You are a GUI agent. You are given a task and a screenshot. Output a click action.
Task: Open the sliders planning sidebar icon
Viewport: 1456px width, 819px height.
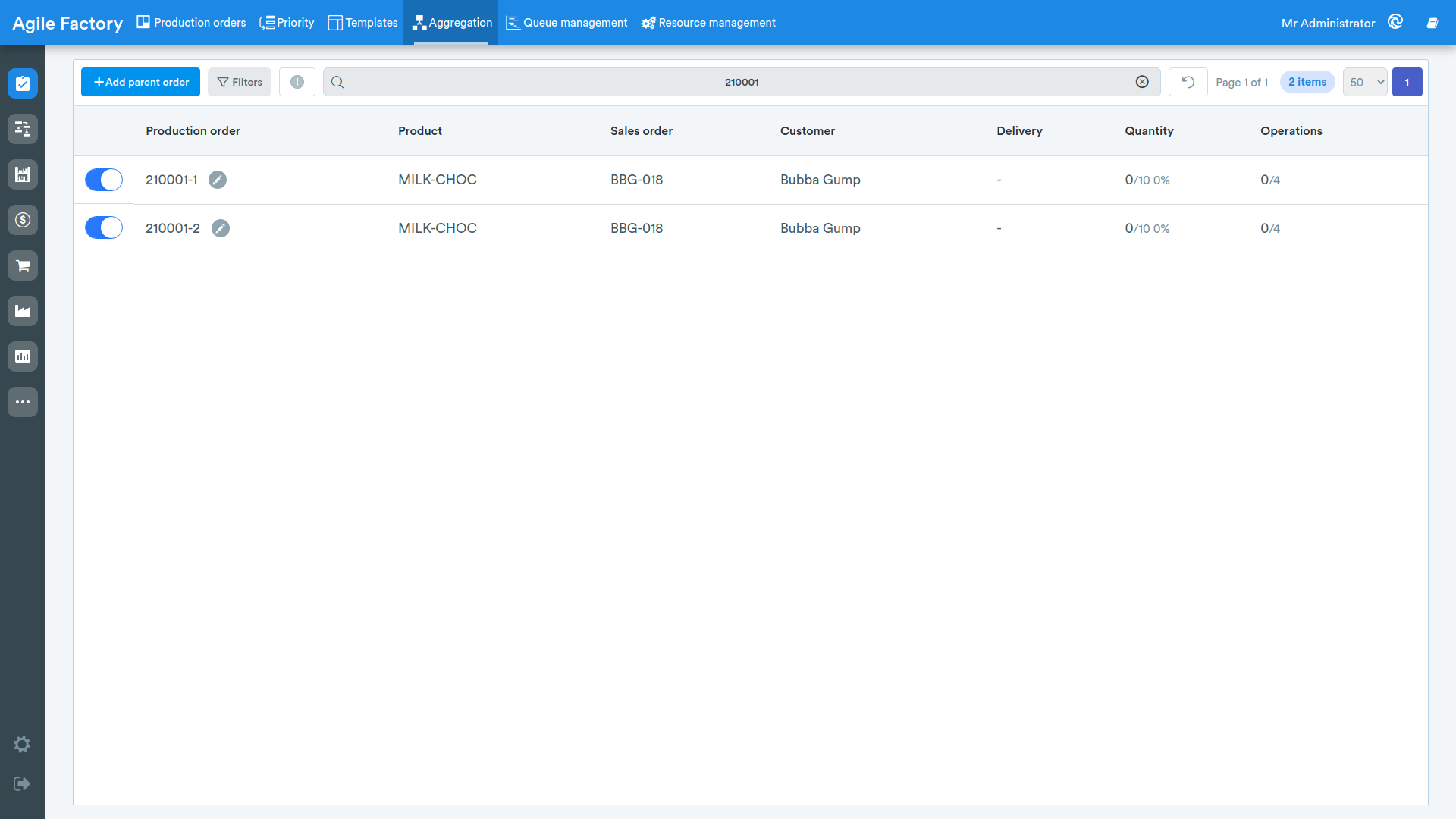(23, 129)
